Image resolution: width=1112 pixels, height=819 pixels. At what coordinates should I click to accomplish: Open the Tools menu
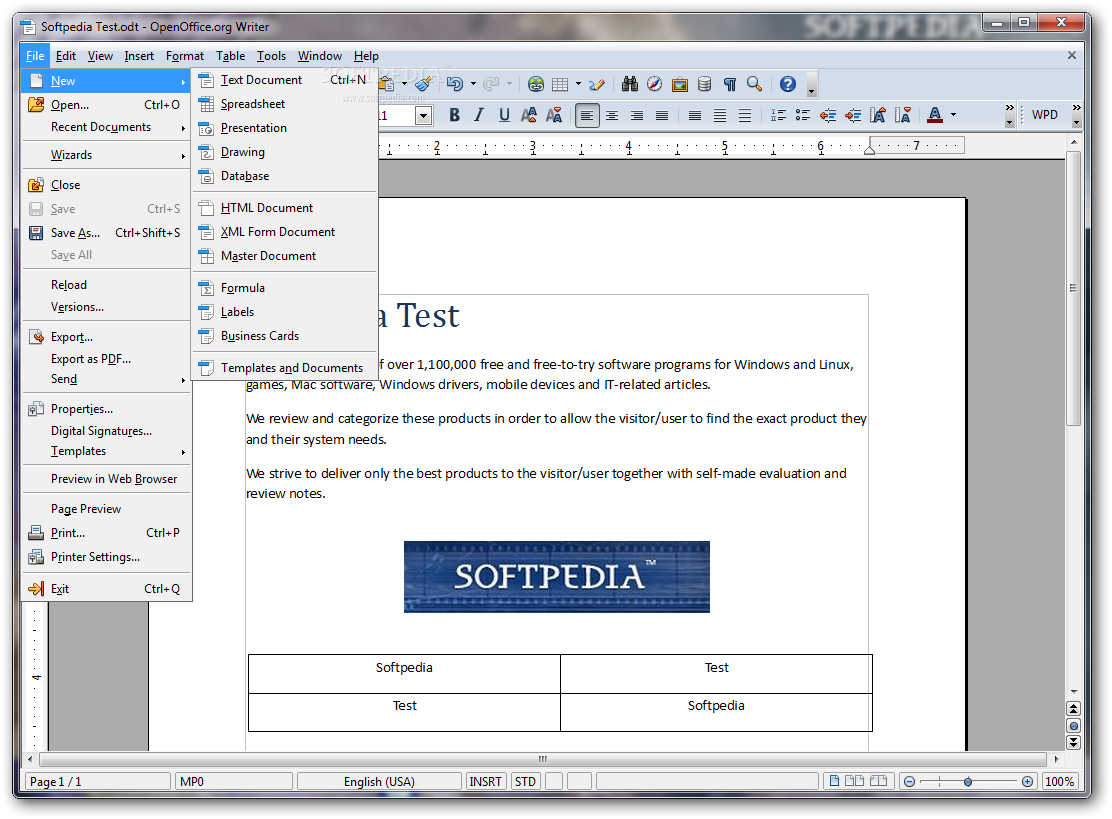(x=271, y=56)
